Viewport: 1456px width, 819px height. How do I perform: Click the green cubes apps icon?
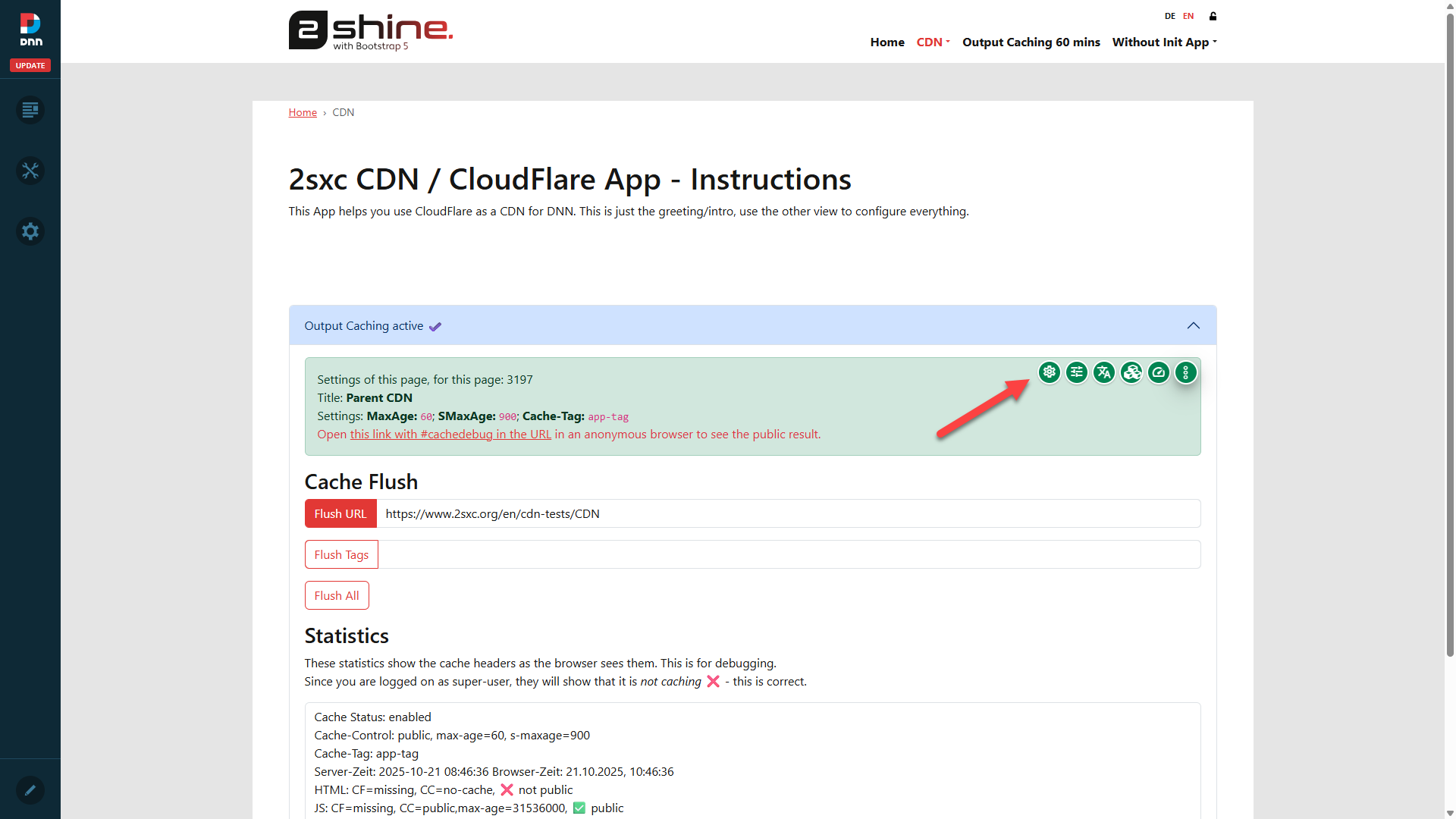pyautogui.click(x=1131, y=372)
